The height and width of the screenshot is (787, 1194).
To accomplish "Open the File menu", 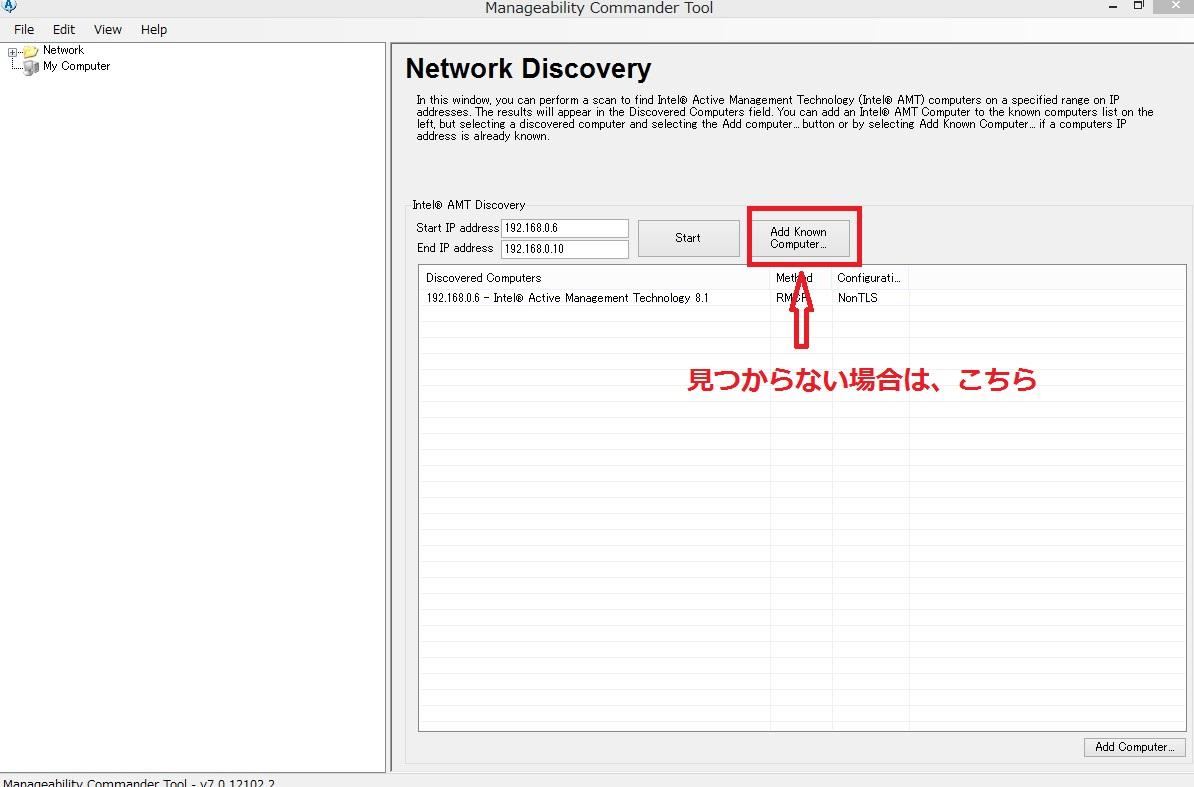I will [24, 30].
